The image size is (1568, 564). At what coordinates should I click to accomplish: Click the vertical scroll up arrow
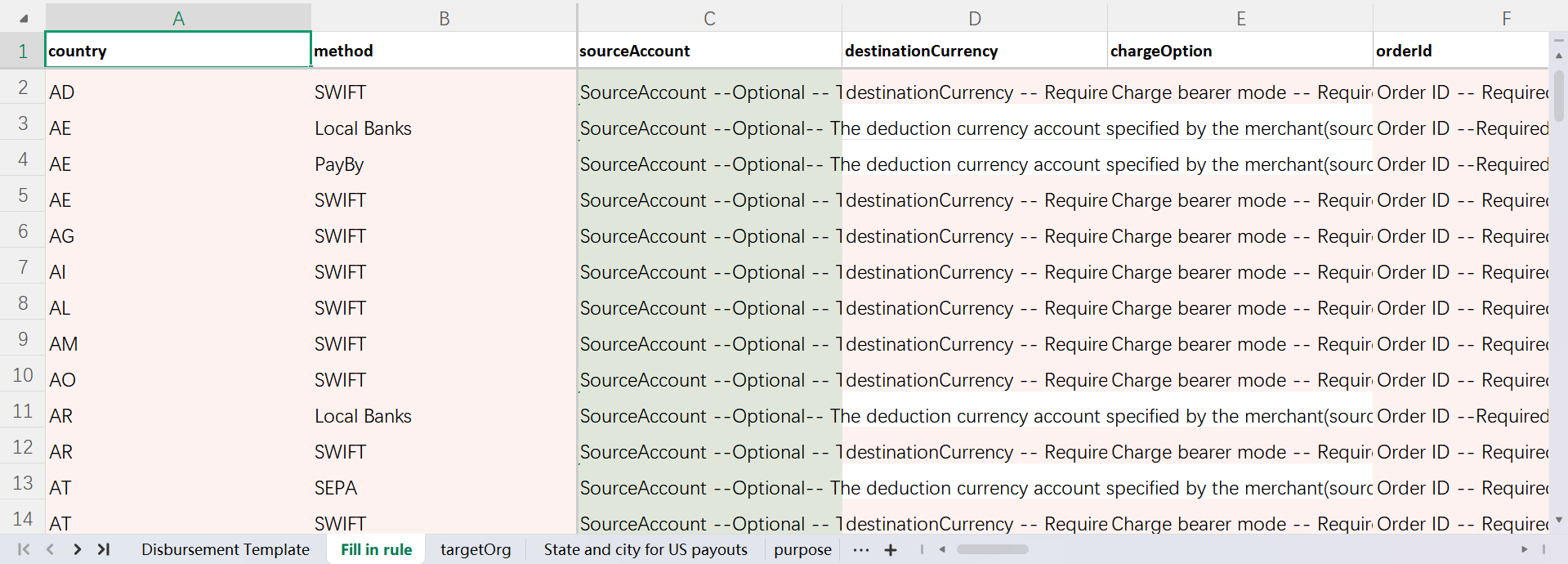coord(1559,56)
